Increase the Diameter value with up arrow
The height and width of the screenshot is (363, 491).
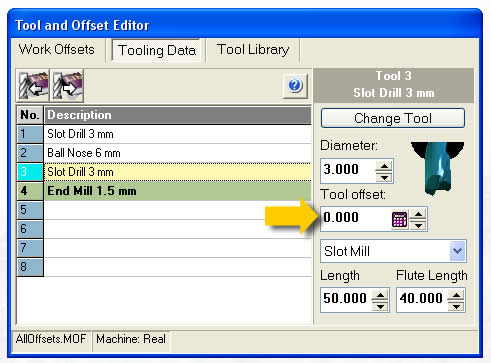click(384, 166)
